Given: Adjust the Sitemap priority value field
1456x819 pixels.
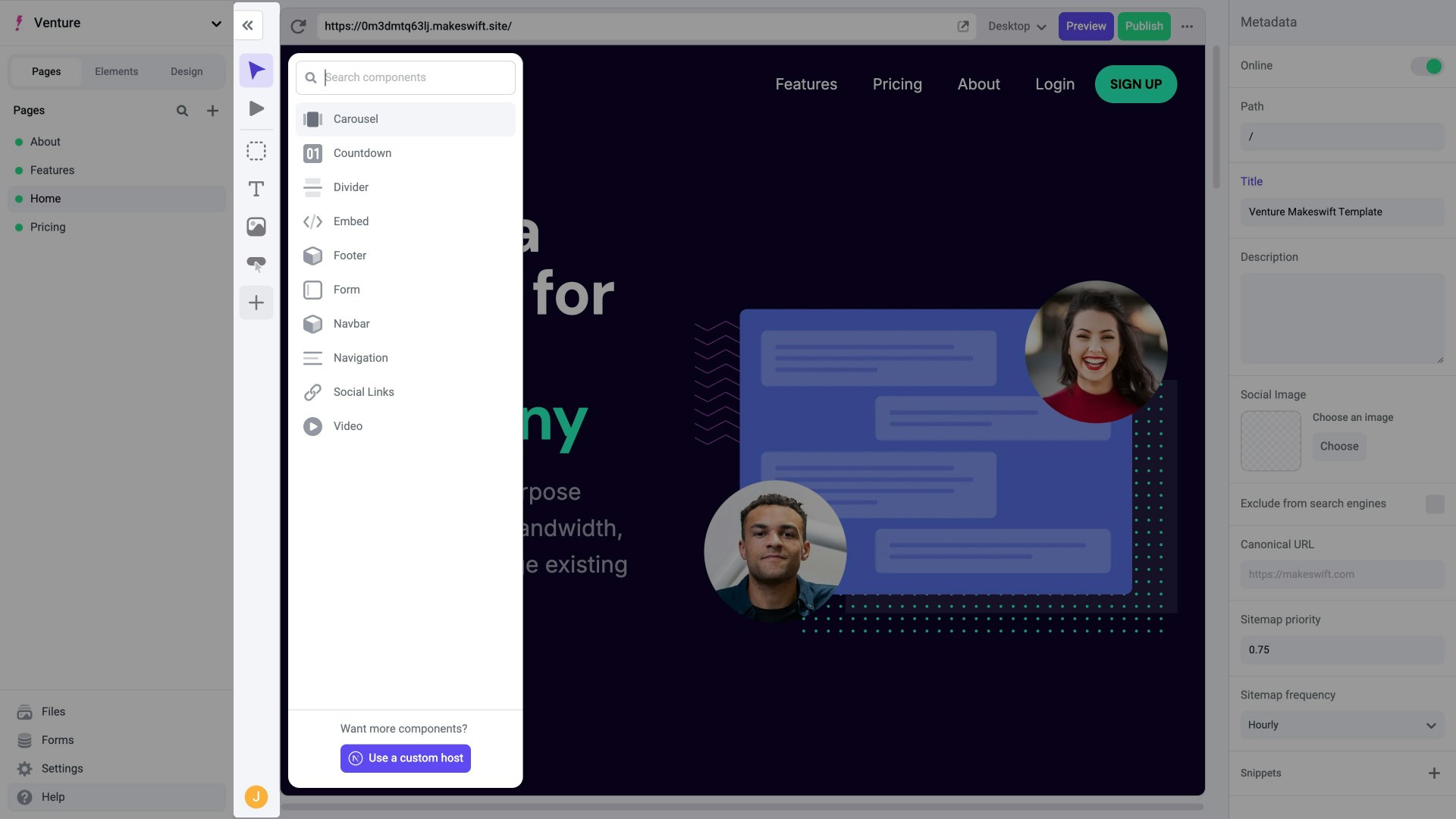Looking at the screenshot, I should (x=1341, y=649).
